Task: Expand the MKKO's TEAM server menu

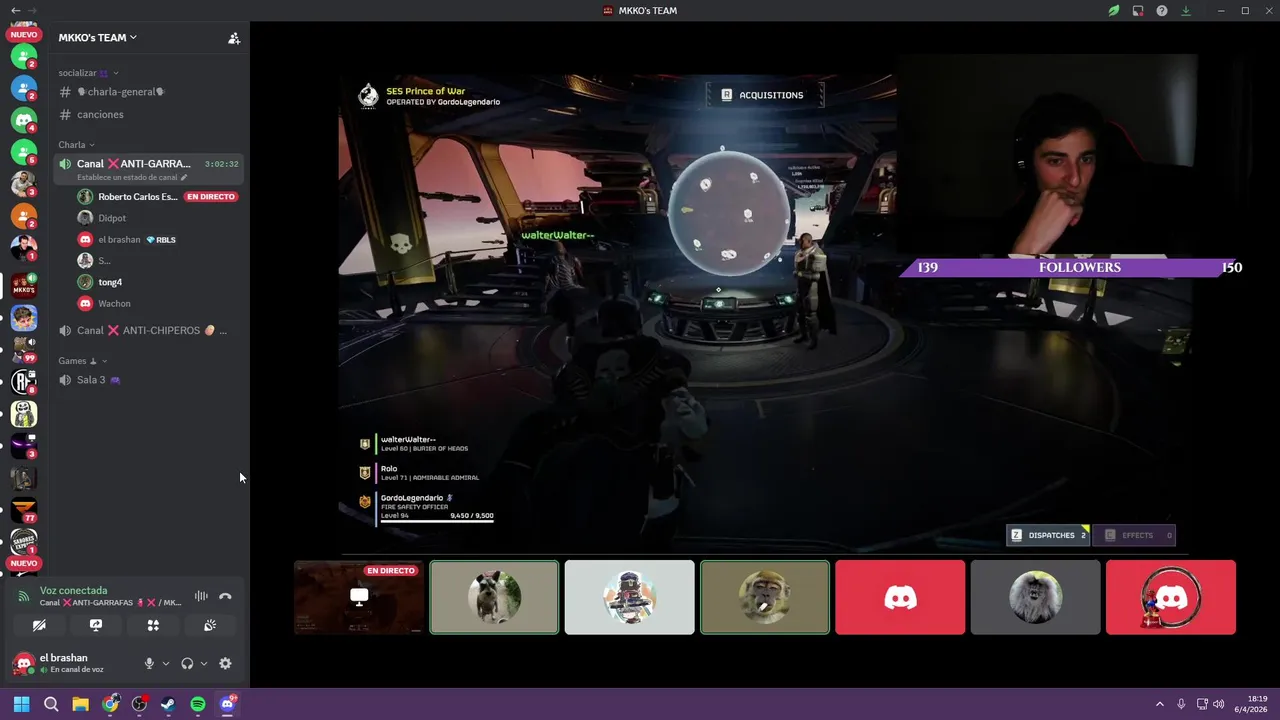Action: click(x=98, y=38)
